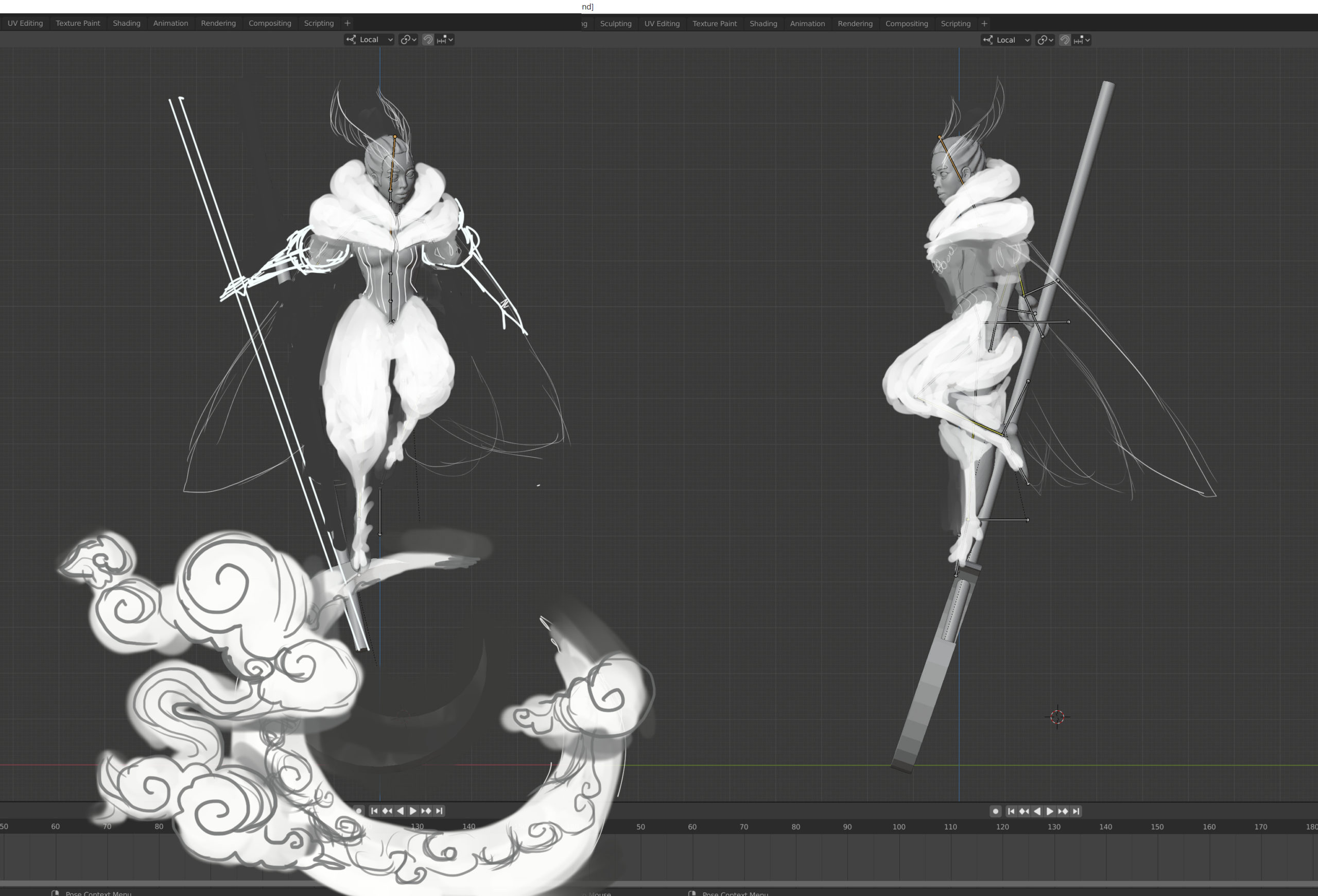Screen dimensions: 1318x896
Task: Play animation in left timeline
Action: click(413, 811)
